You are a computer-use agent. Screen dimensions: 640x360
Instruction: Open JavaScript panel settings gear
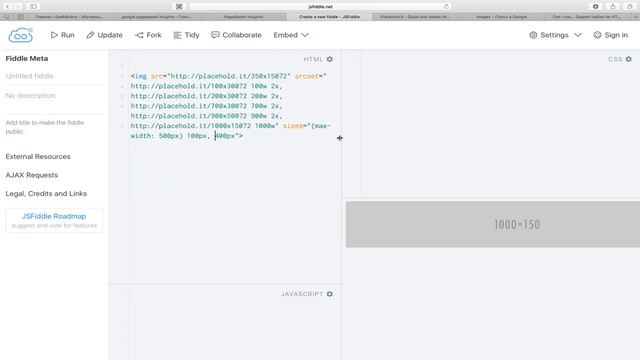pyautogui.click(x=330, y=294)
